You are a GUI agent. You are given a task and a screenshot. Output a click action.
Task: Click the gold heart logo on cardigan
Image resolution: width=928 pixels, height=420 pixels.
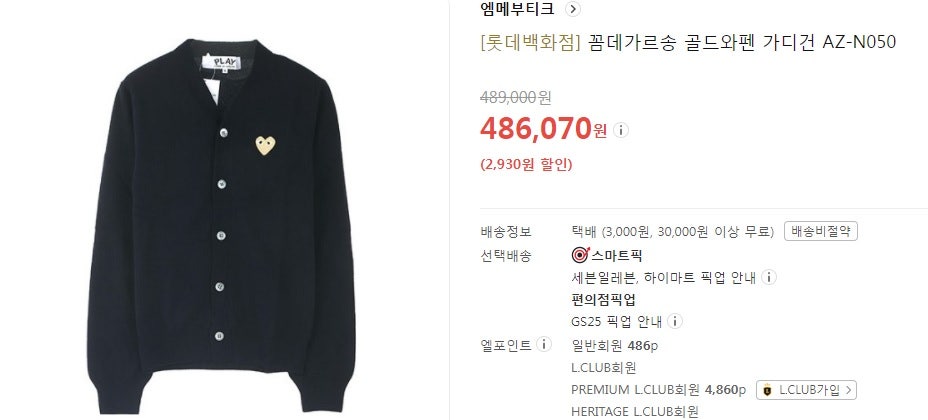point(265,146)
